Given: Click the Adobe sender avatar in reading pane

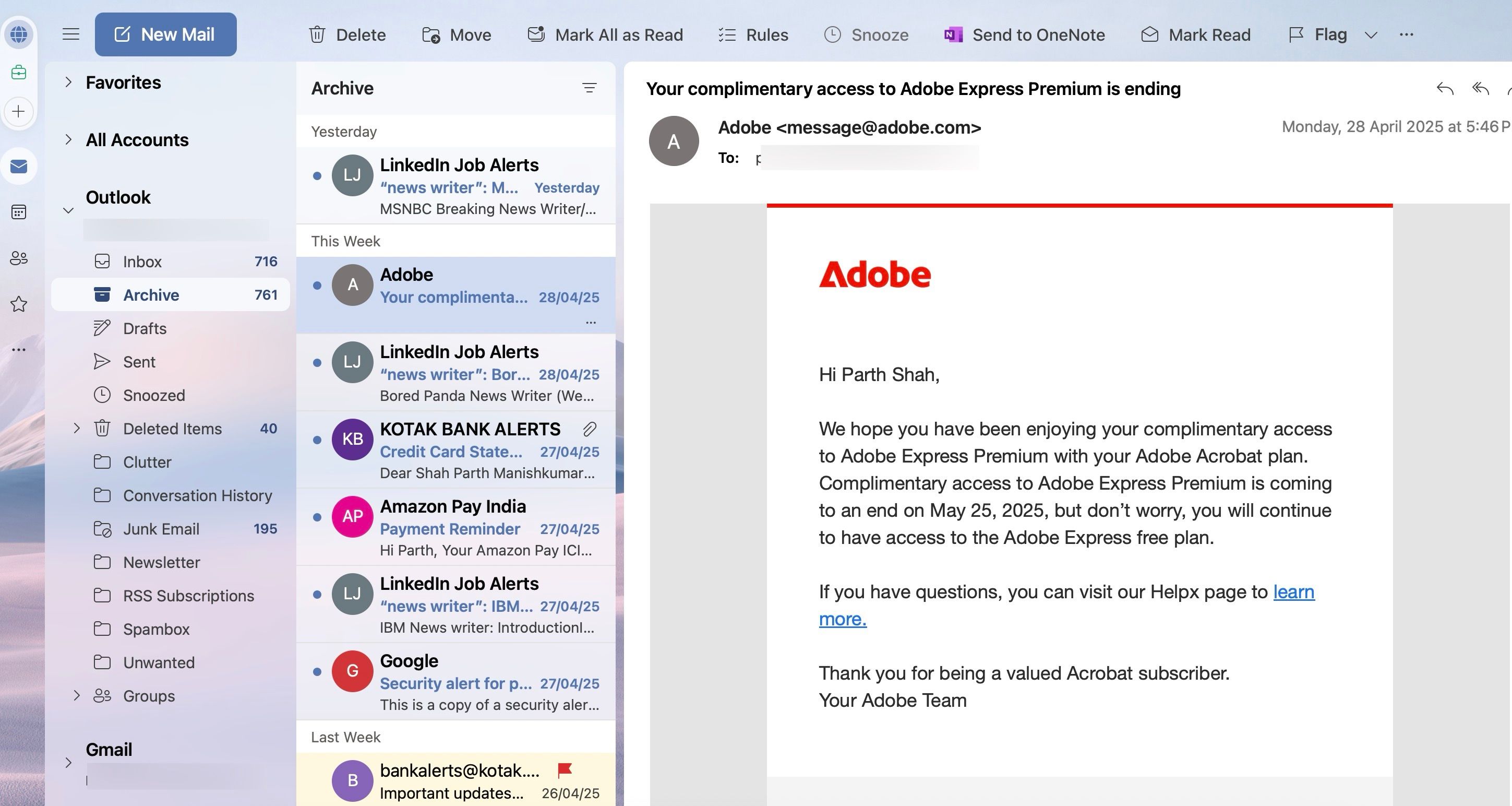Looking at the screenshot, I should 674,141.
